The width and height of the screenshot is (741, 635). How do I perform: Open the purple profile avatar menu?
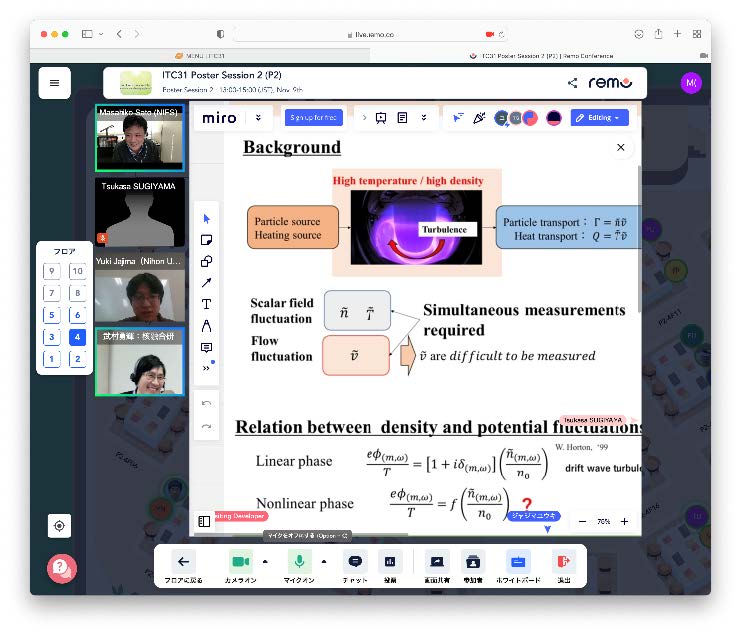[690, 83]
